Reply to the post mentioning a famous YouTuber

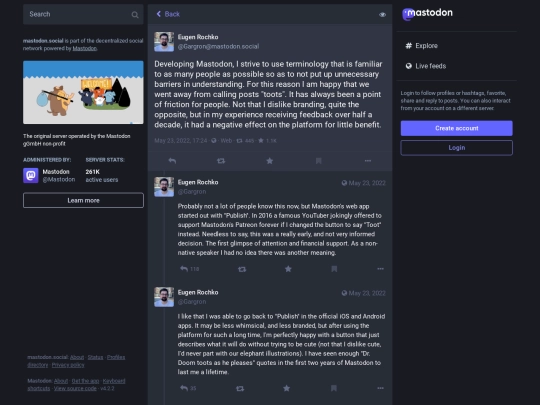pos(184,269)
